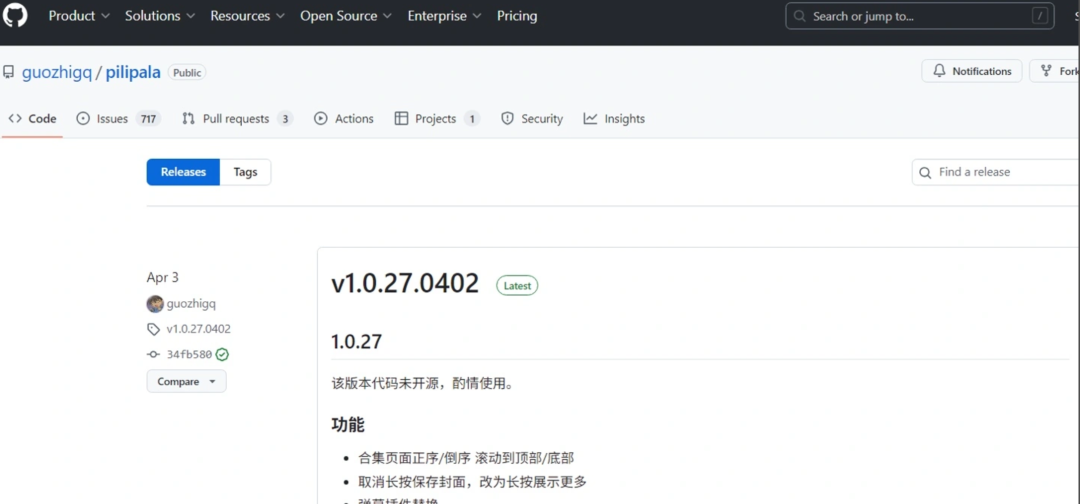Viewport: 1080px width, 504px height.
Task: Open the Pricing page
Action: [x=517, y=16]
